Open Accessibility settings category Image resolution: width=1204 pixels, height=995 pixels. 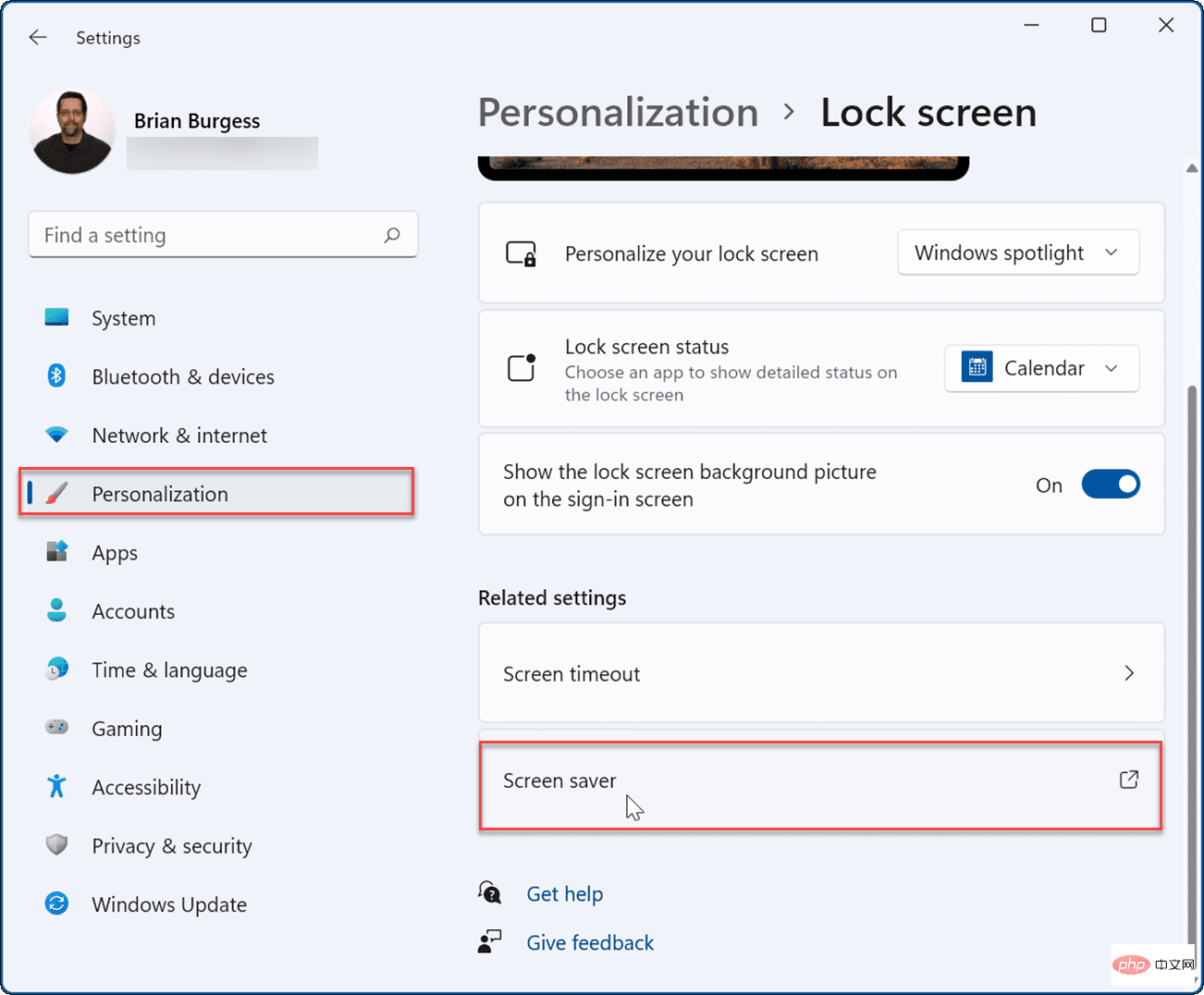[x=218, y=787]
